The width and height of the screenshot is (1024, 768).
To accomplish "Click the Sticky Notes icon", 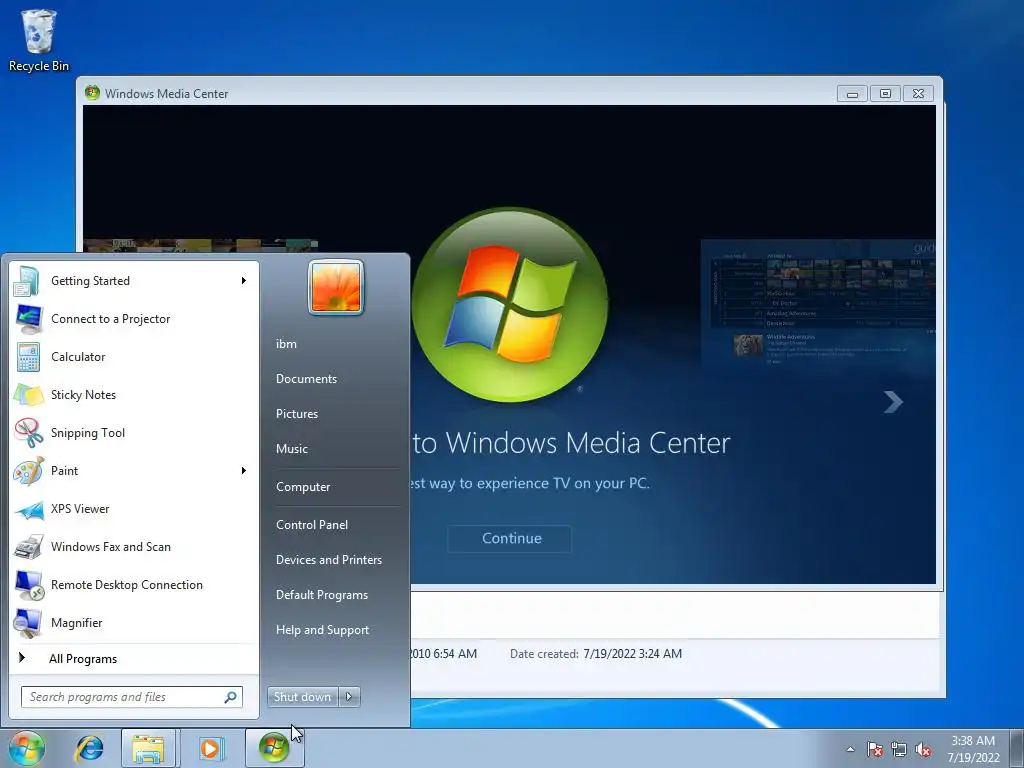I will click(28, 394).
